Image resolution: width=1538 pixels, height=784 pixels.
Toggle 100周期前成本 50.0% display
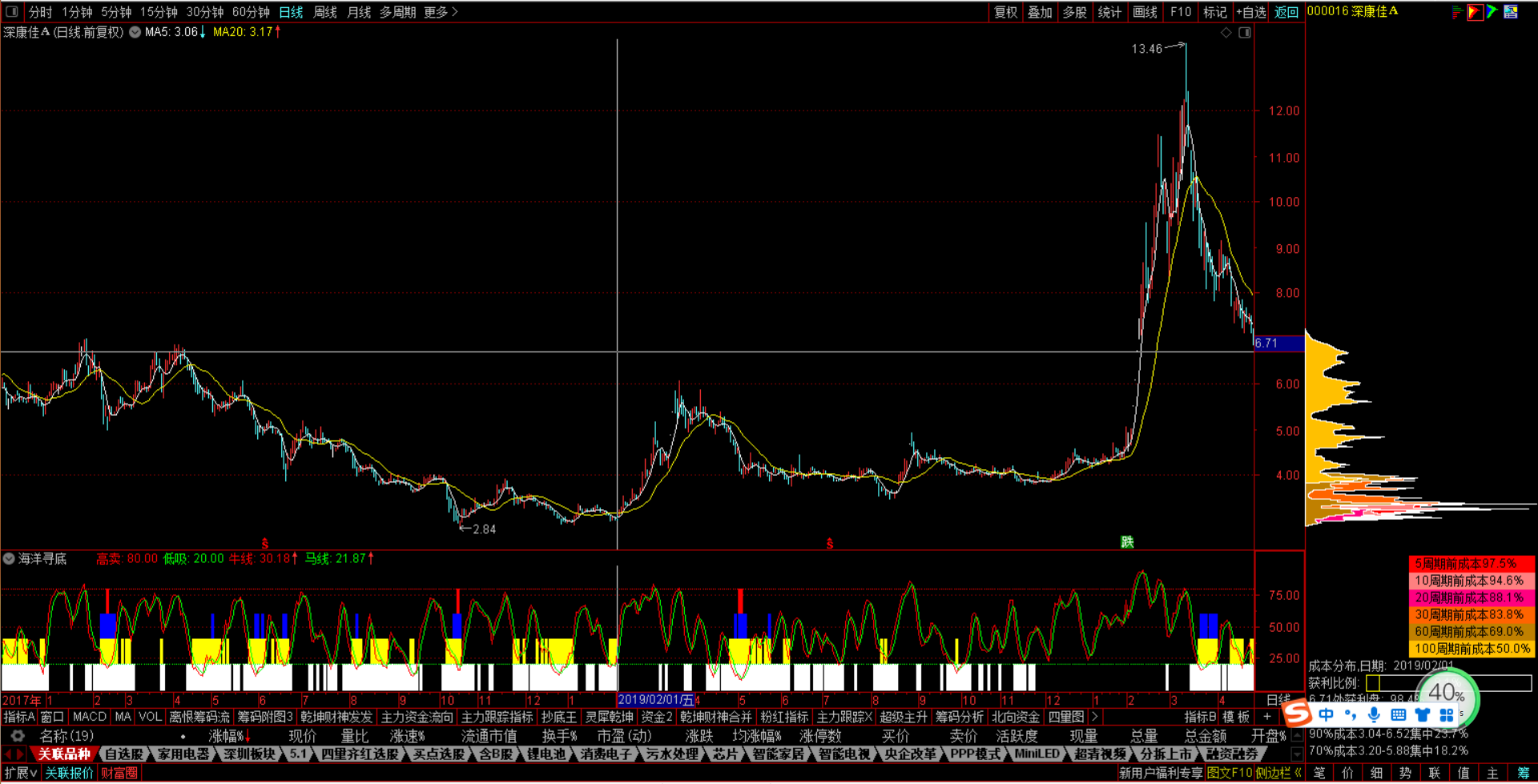click(1472, 649)
